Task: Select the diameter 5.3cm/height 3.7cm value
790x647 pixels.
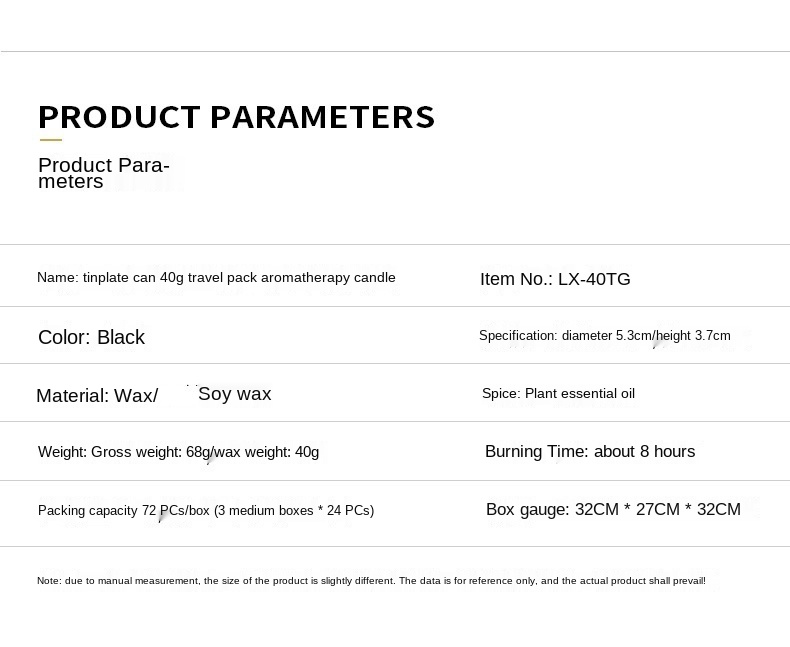Action: [646, 336]
